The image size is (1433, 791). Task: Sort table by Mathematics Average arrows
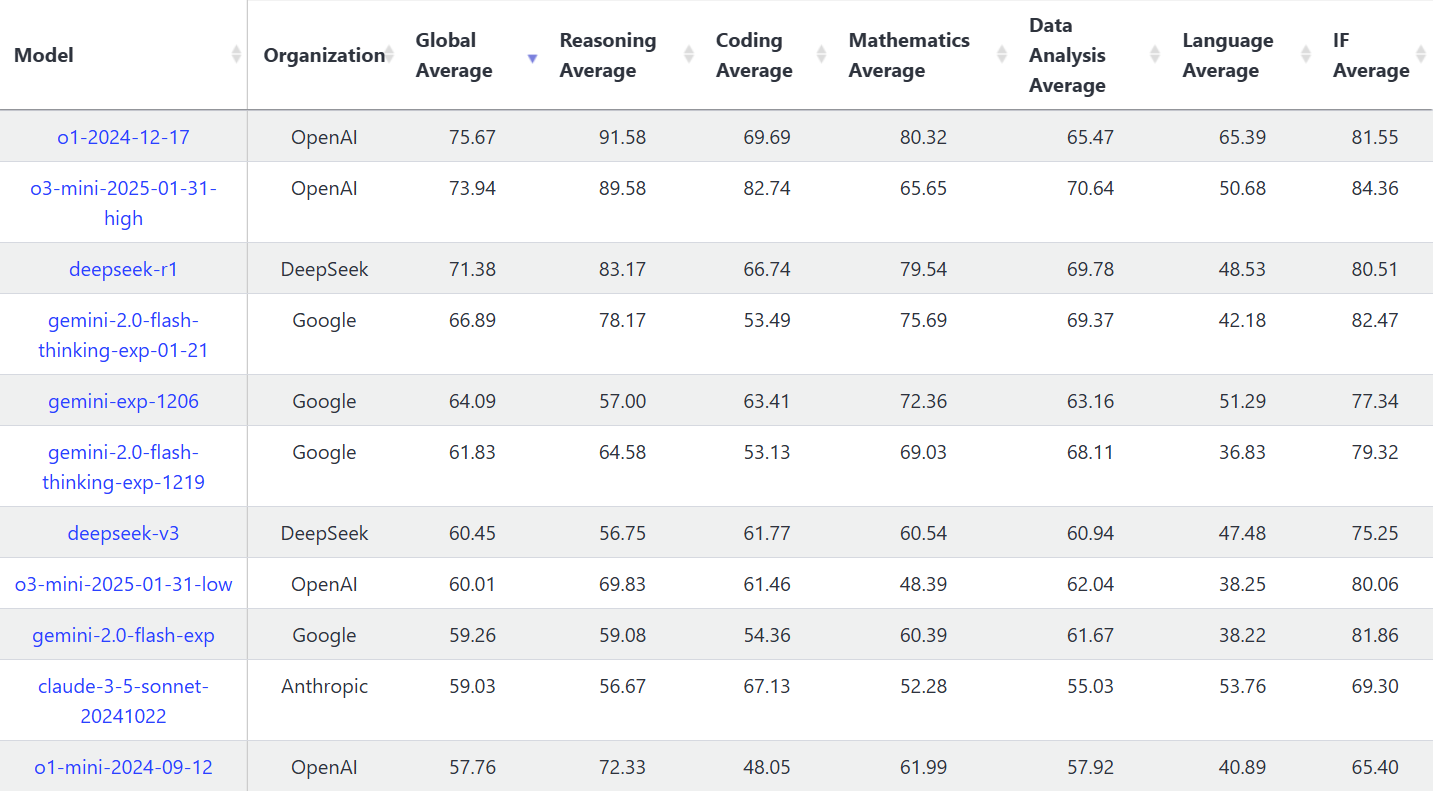pyautogui.click(x=1002, y=55)
